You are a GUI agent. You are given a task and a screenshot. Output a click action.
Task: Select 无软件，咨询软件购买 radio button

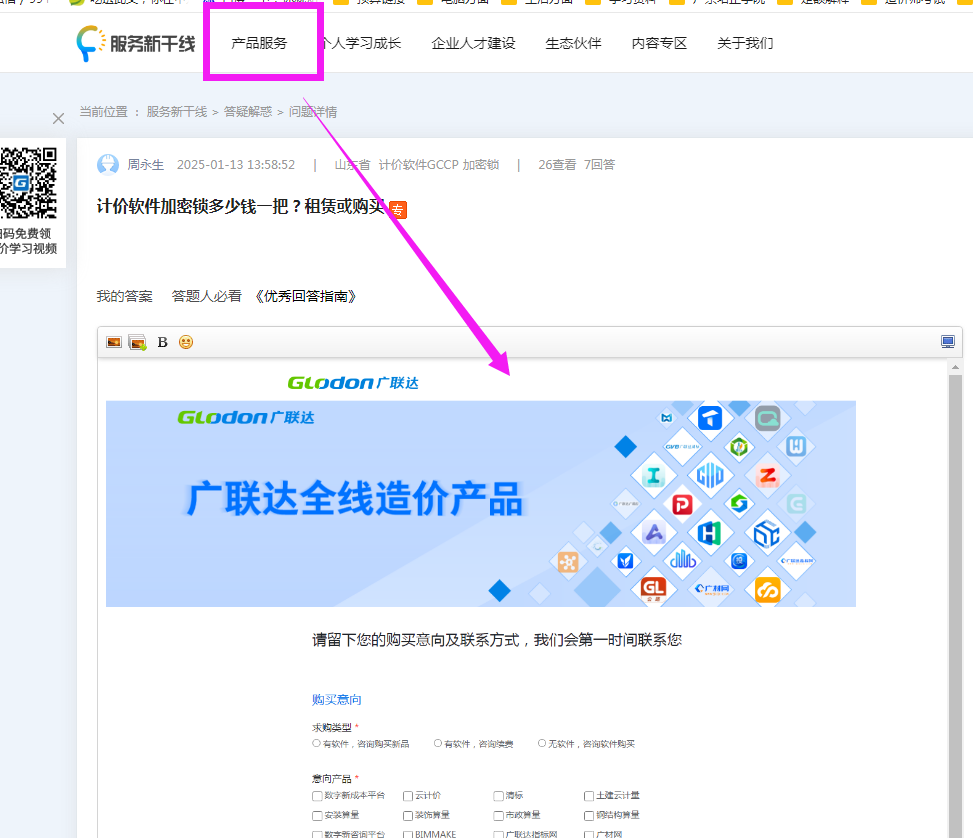pyautogui.click(x=542, y=743)
